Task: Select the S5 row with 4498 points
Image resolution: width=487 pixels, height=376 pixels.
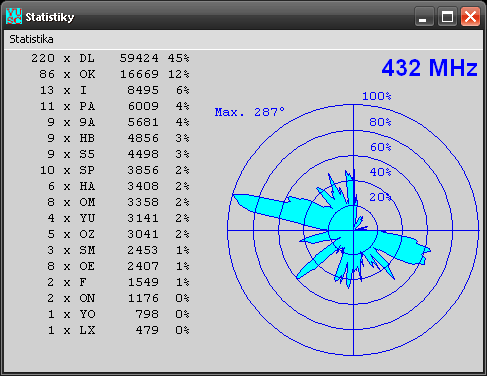Action: (118, 154)
